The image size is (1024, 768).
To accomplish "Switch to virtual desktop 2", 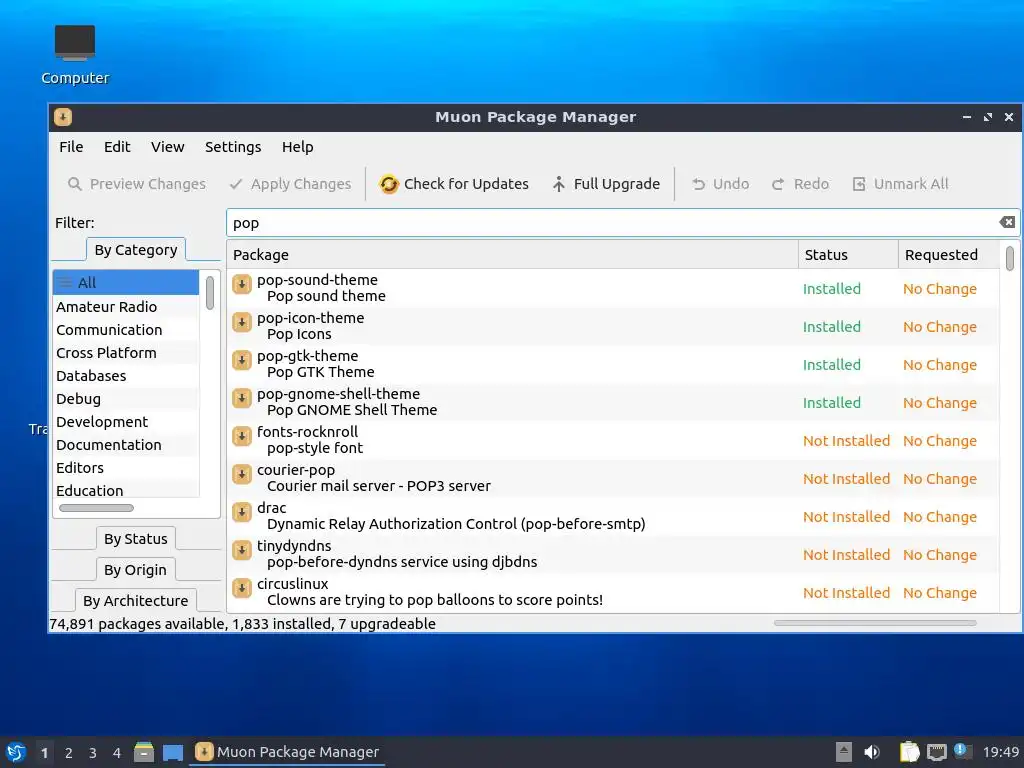I will [69, 753].
